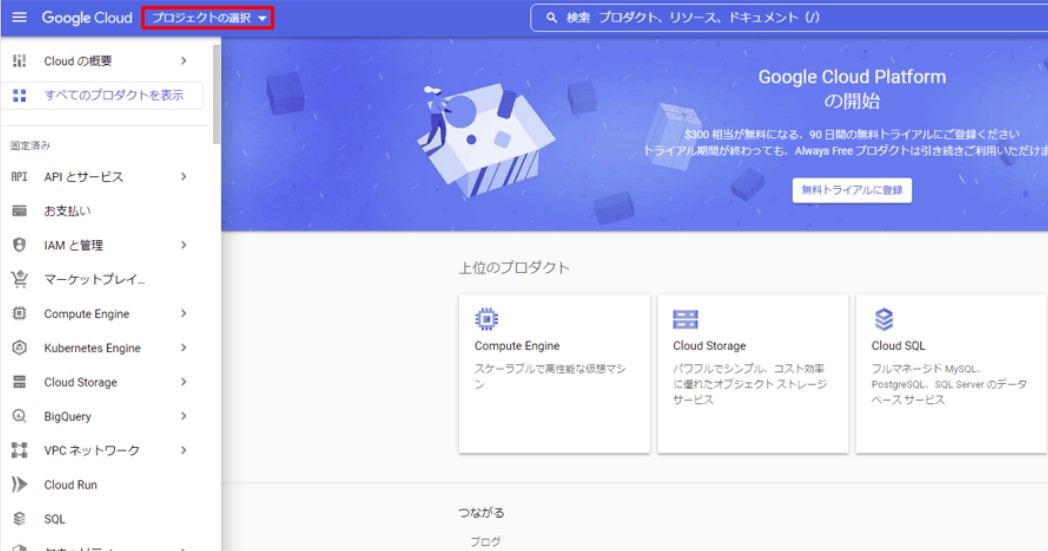Image resolution: width=1048 pixels, height=551 pixels.
Task: Expand the VPC ネットワーク submenu chevron
Action: [183, 450]
